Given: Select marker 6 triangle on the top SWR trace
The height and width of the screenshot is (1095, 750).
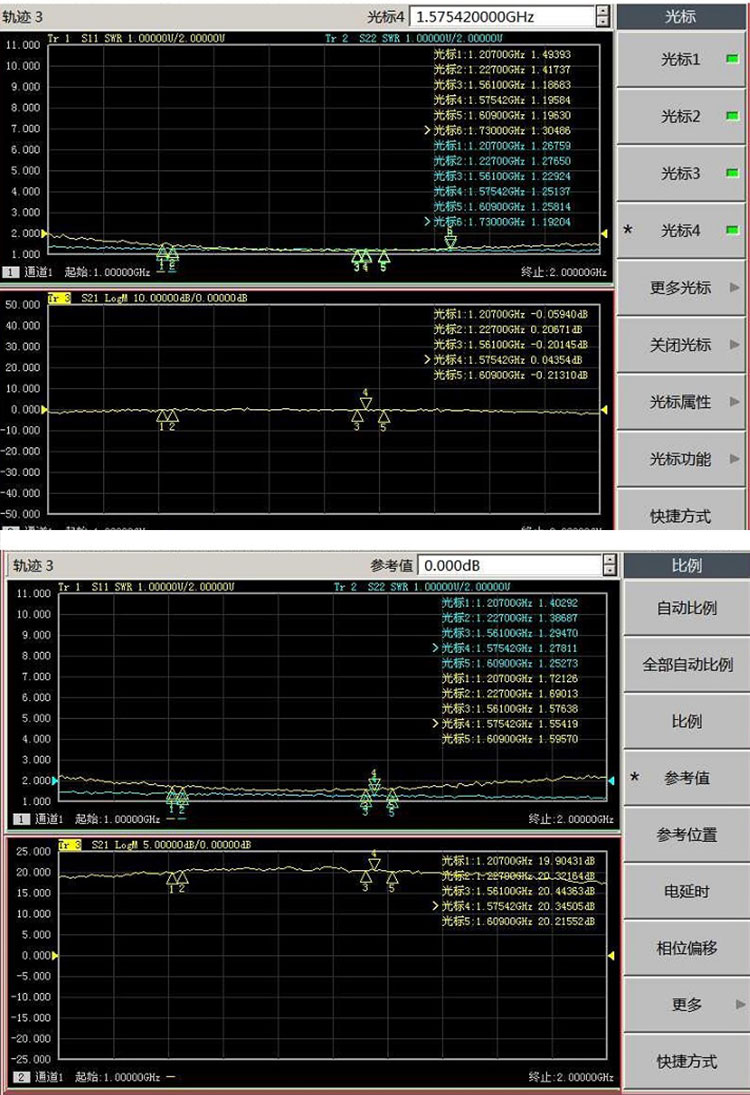Looking at the screenshot, I should click(x=450, y=240).
